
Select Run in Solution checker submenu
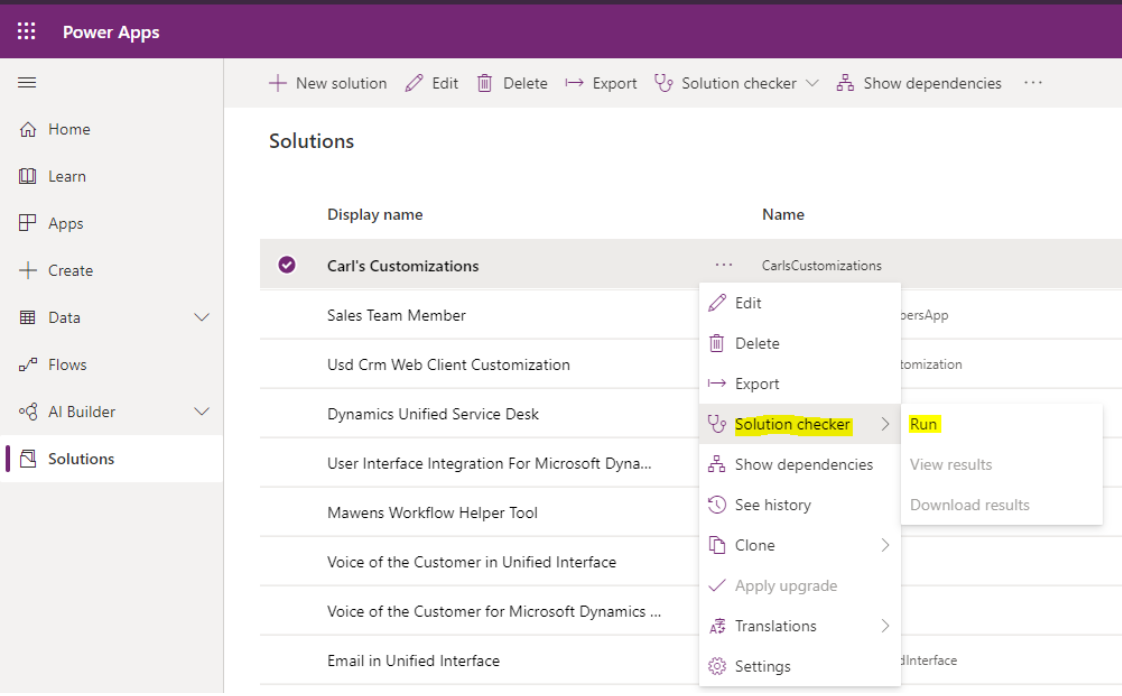coord(923,424)
